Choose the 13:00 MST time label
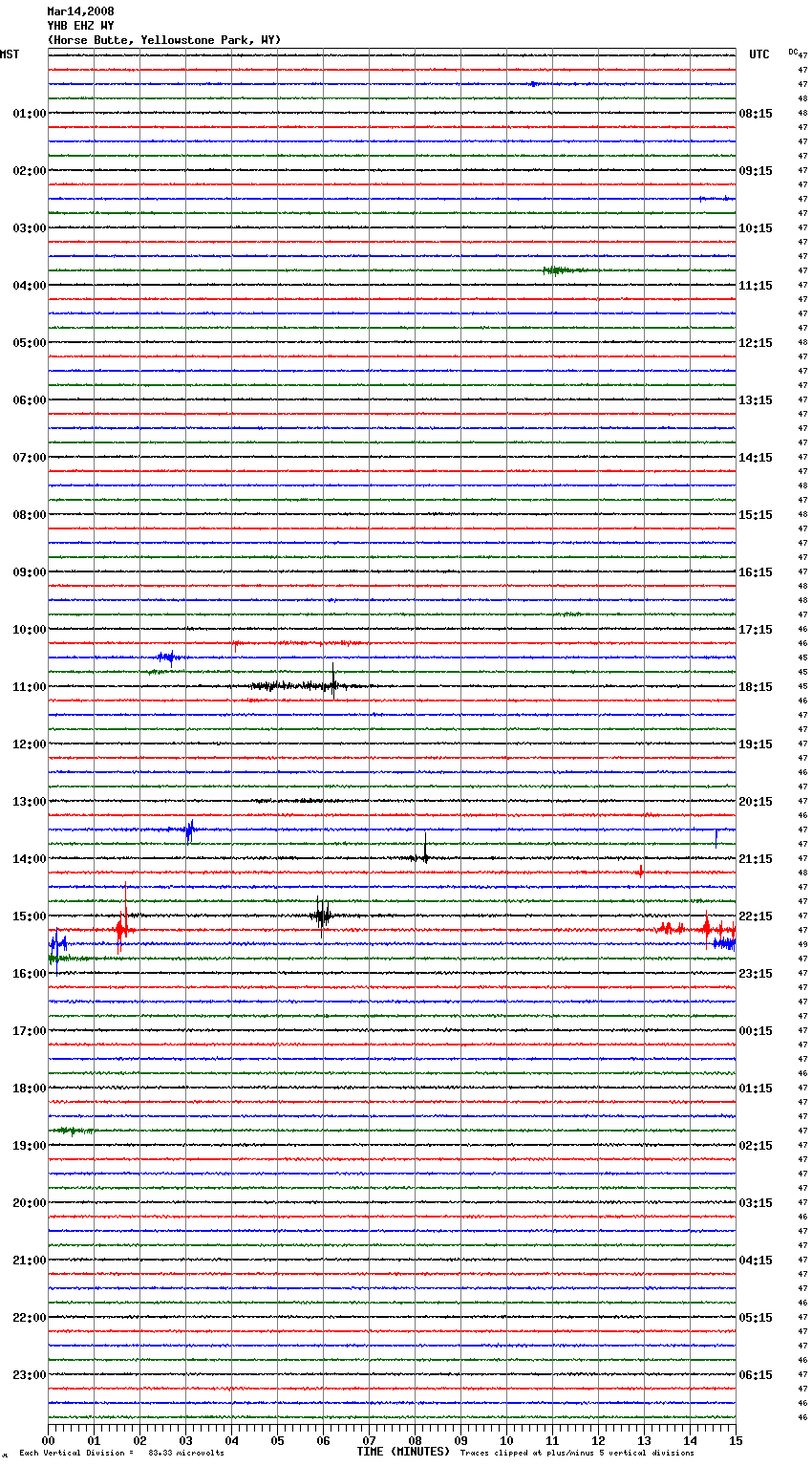The width and height of the screenshot is (812, 1466). (x=30, y=802)
